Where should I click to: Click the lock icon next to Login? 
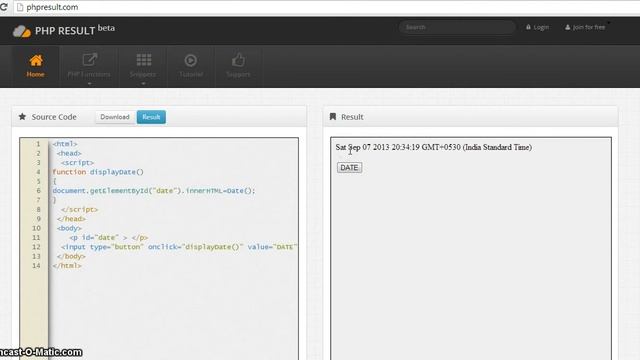click(528, 27)
